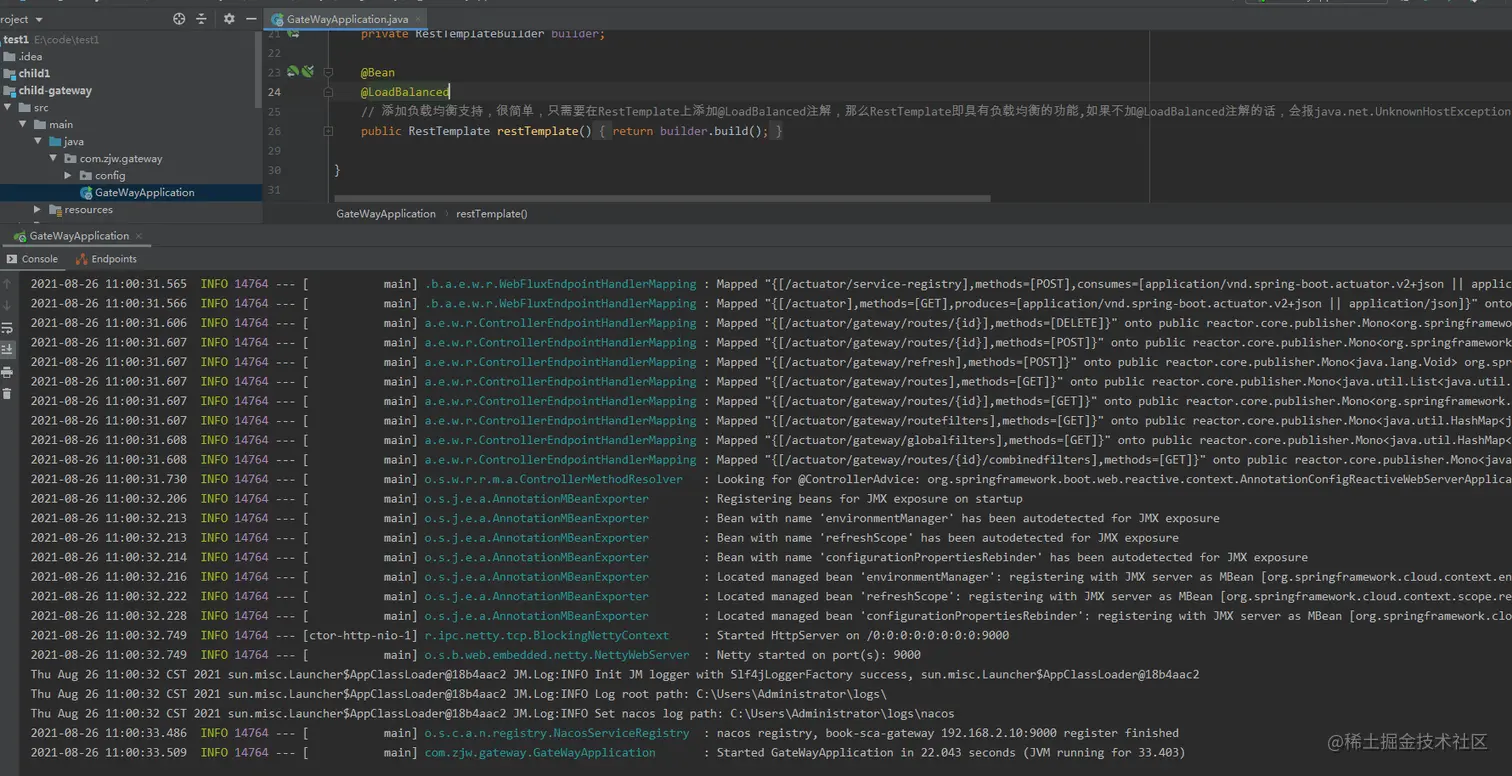Click the @Bean annotation in code

click(378, 73)
